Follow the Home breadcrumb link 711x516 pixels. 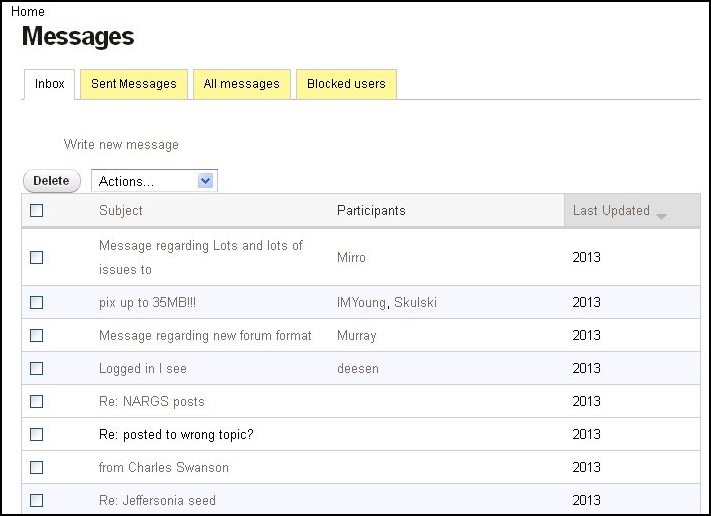pyautogui.click(x=27, y=12)
